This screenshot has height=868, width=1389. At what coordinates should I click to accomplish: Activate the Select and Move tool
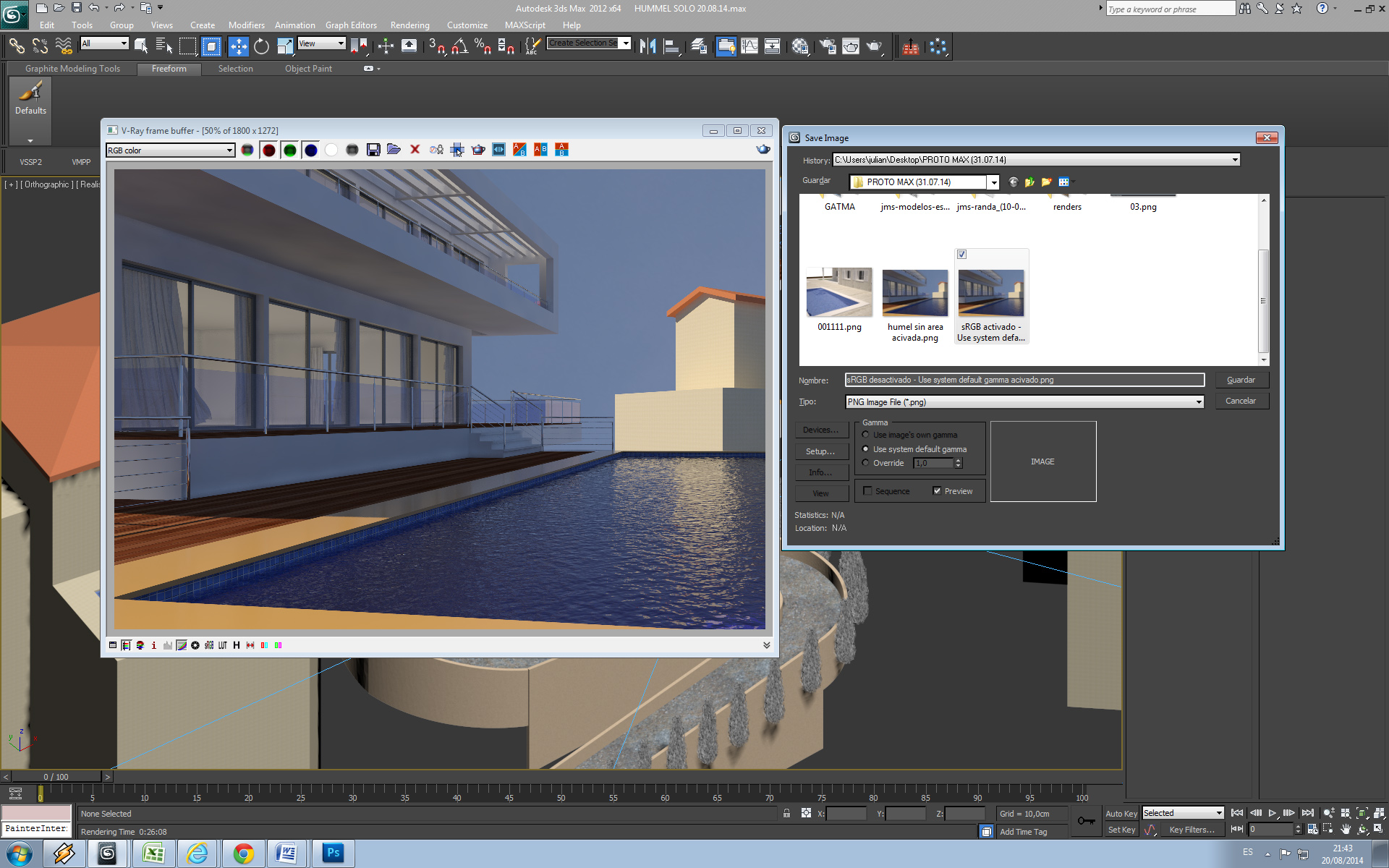pos(238,46)
